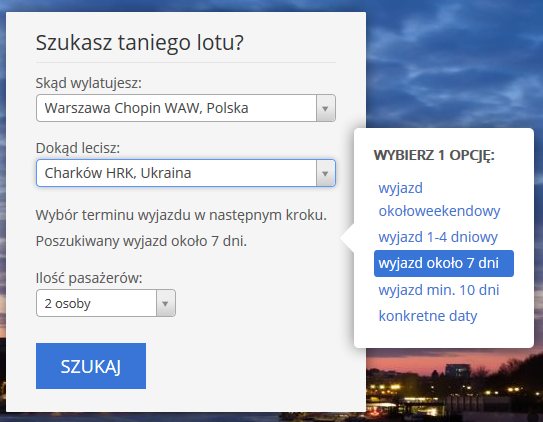This screenshot has height=422, width=543.
Task: Click 'Poszukiwany wyjazd około 7 dni.' text
Action: tap(141, 241)
